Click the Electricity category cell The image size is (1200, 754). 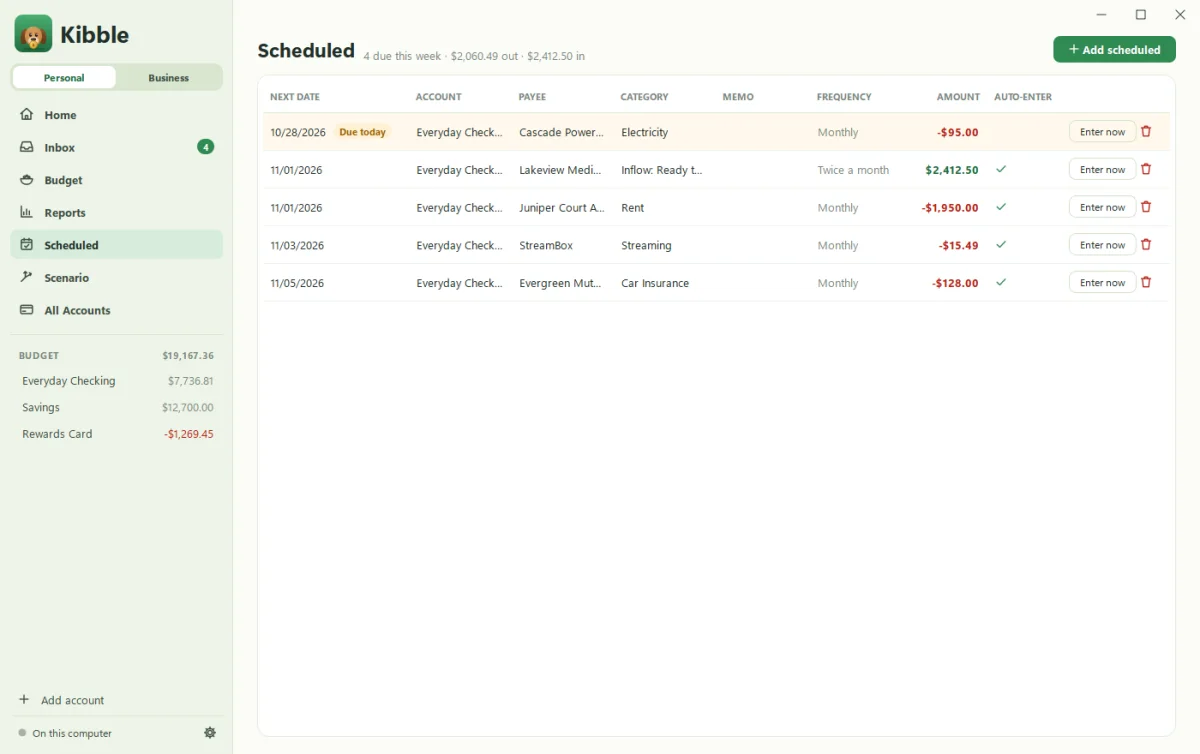[644, 132]
